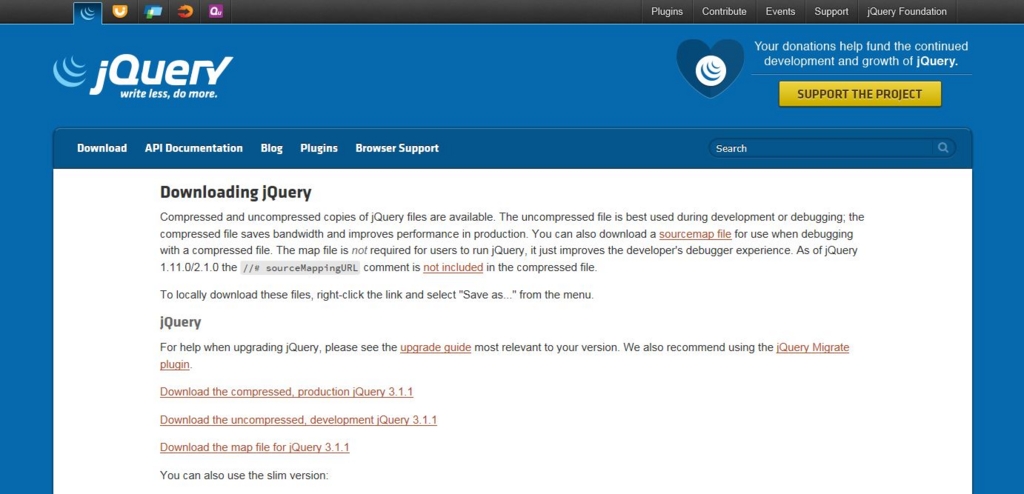Go to API Documentation nav item
The image size is (1024, 494).
pyautogui.click(x=194, y=148)
